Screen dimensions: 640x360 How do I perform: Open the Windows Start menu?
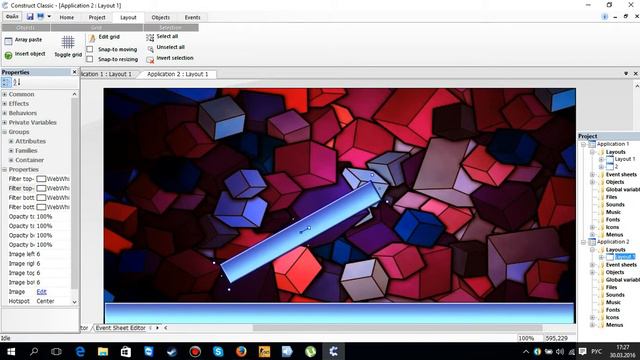(x=11, y=351)
